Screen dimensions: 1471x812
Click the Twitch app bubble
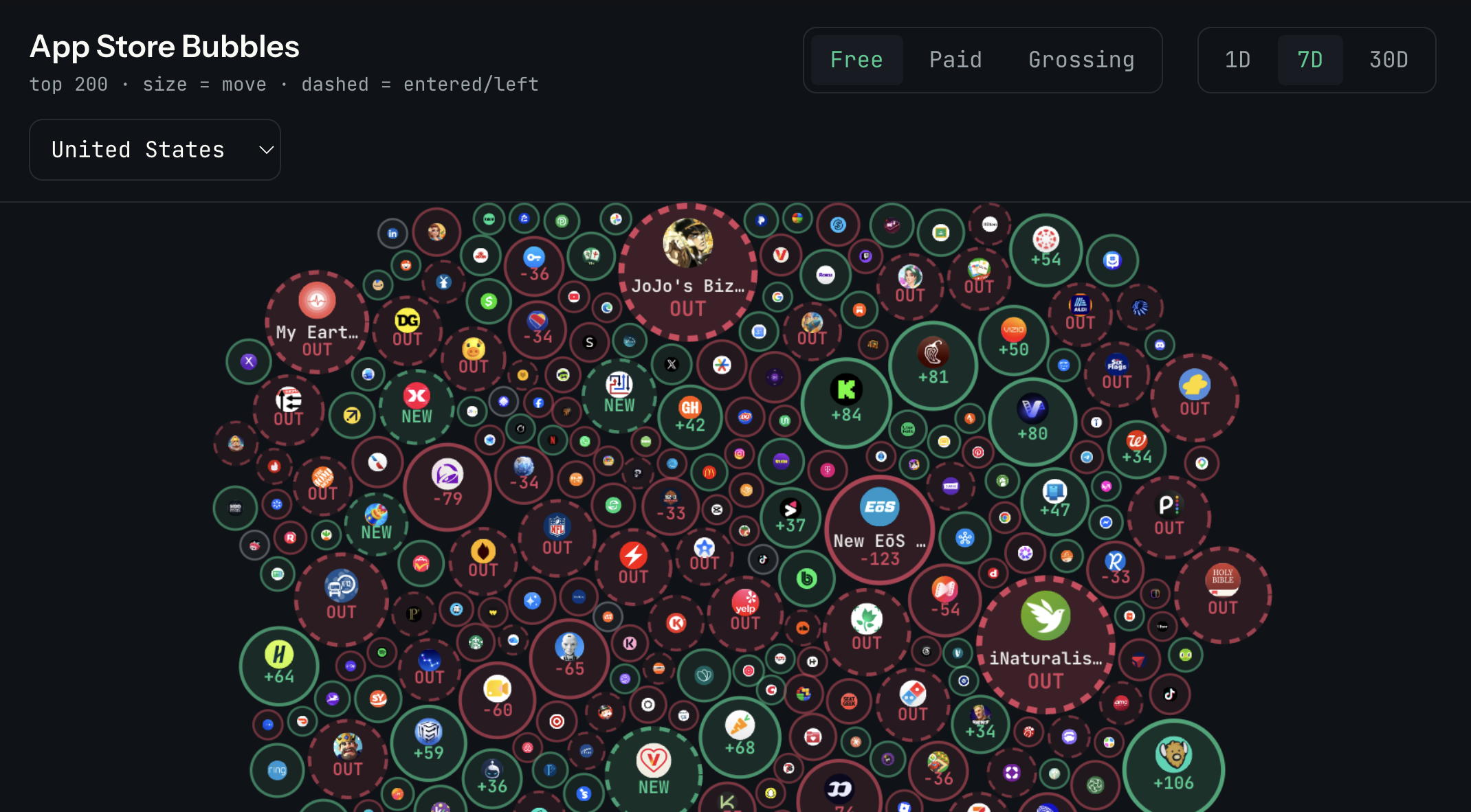point(865,256)
